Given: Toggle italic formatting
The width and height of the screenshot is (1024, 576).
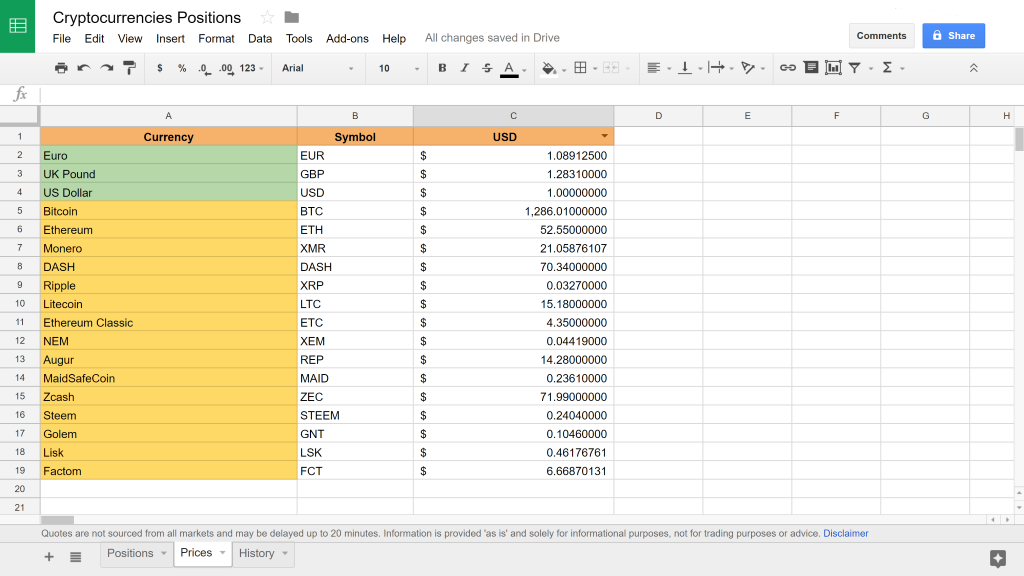Looking at the screenshot, I should click(464, 68).
